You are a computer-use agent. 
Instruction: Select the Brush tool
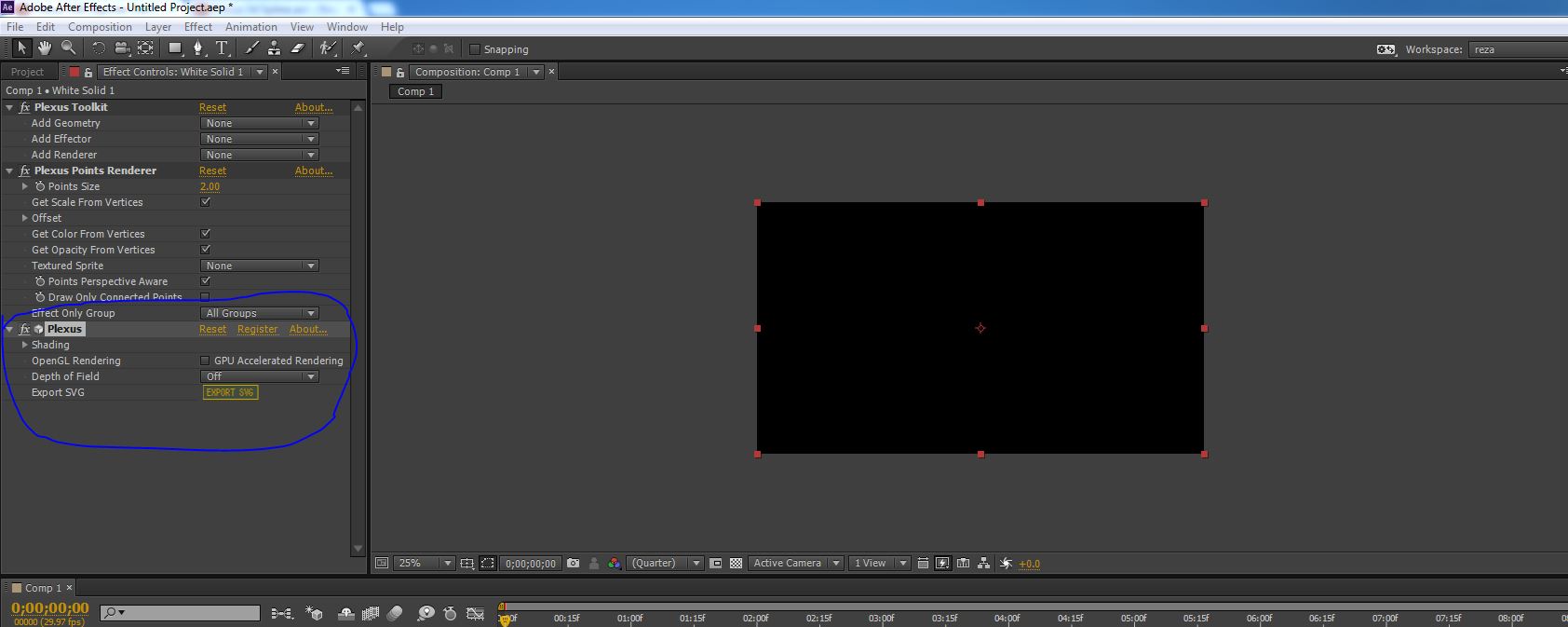coord(250,48)
